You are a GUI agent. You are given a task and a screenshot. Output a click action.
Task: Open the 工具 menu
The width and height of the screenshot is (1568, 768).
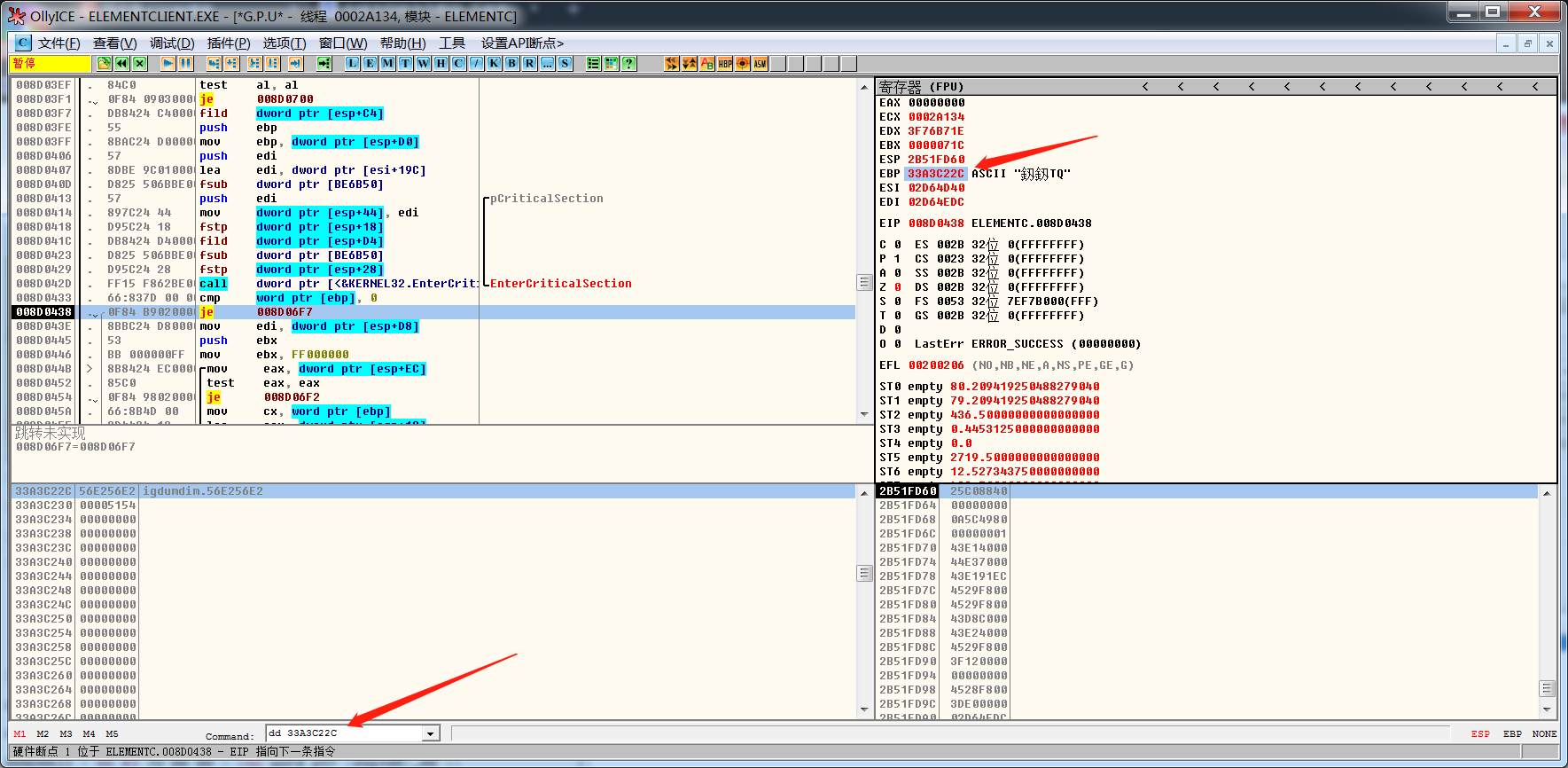[x=452, y=43]
